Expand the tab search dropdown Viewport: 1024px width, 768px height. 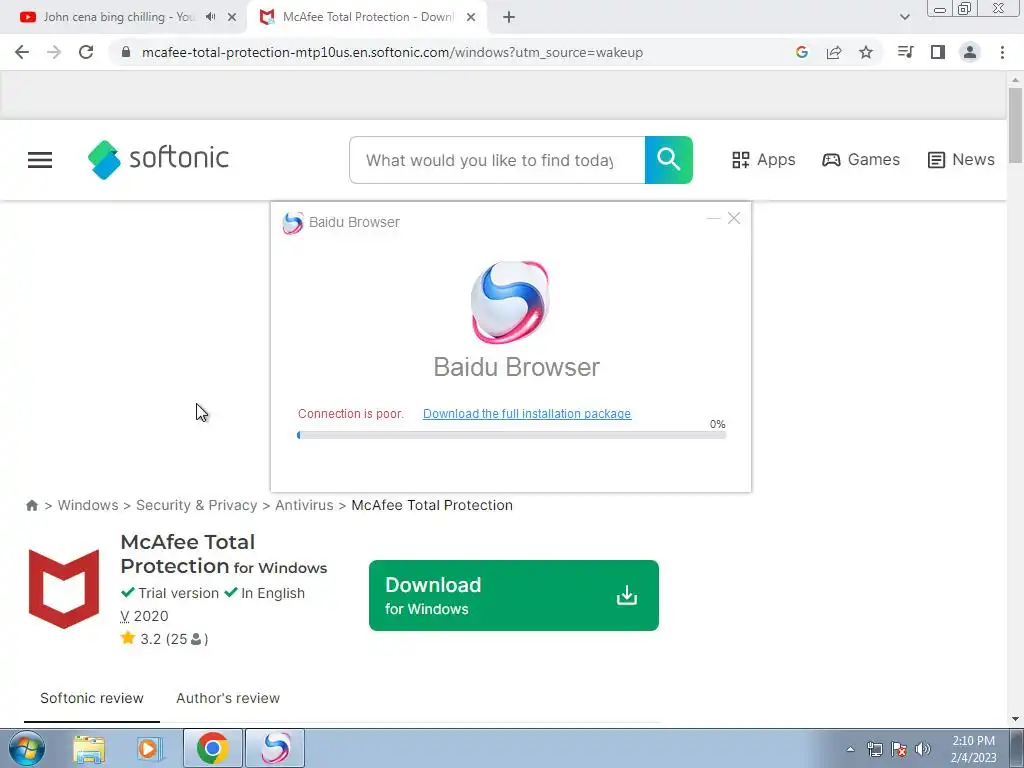pyautogui.click(x=904, y=17)
